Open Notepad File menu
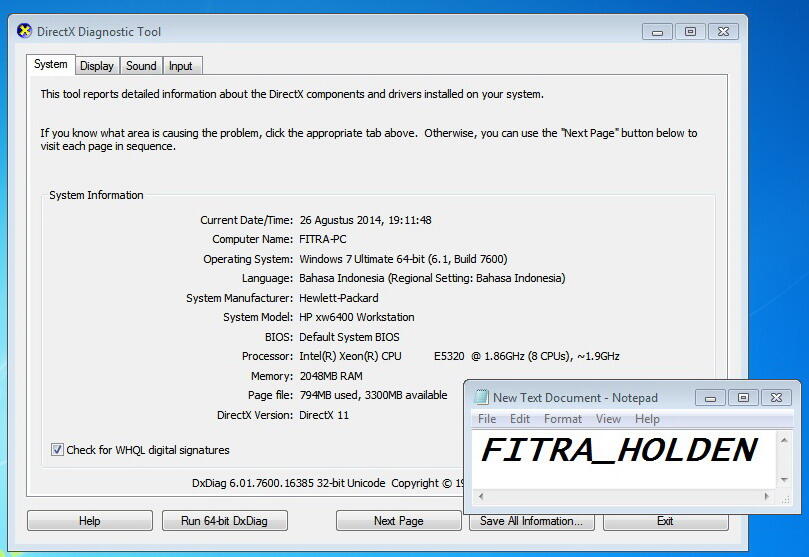Screen dimensions: 809x557 pyautogui.click(x=487, y=419)
